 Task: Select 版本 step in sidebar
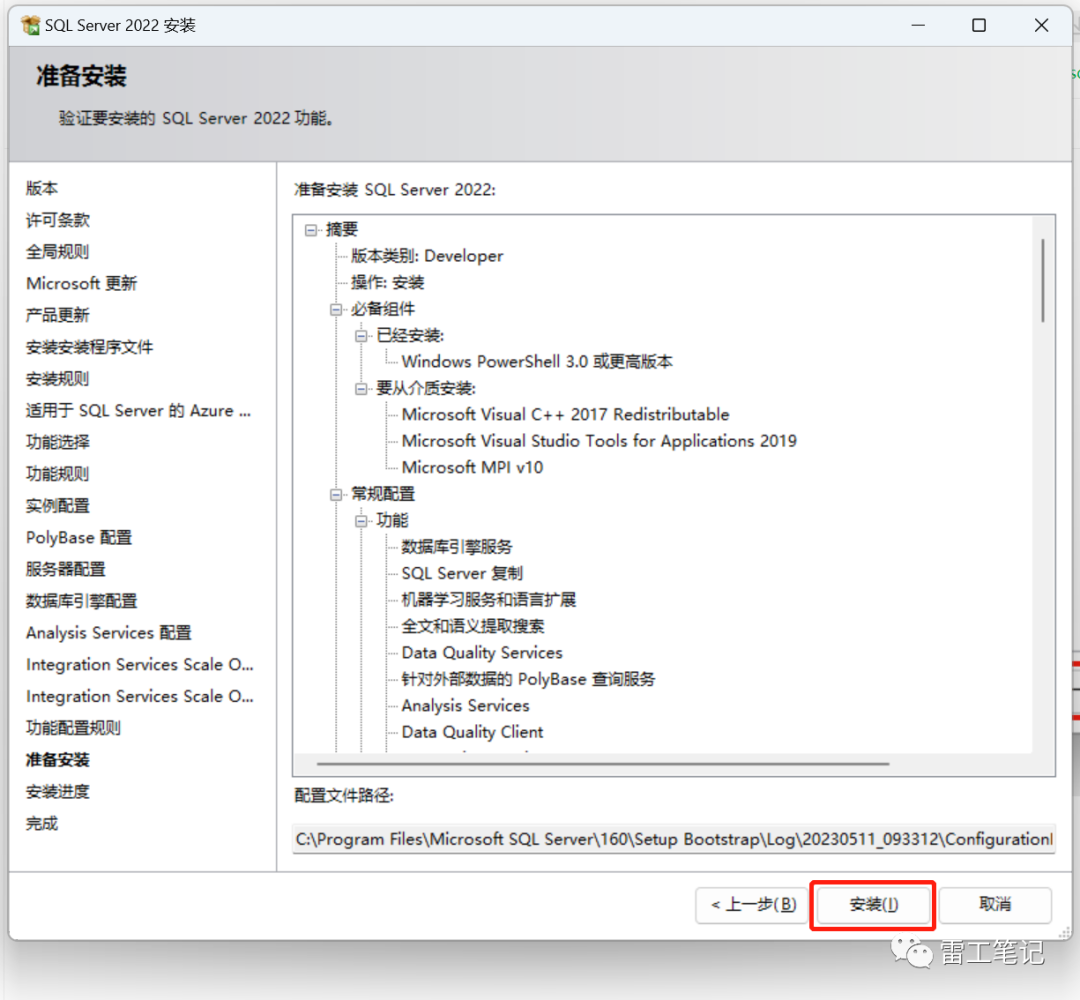(42, 188)
